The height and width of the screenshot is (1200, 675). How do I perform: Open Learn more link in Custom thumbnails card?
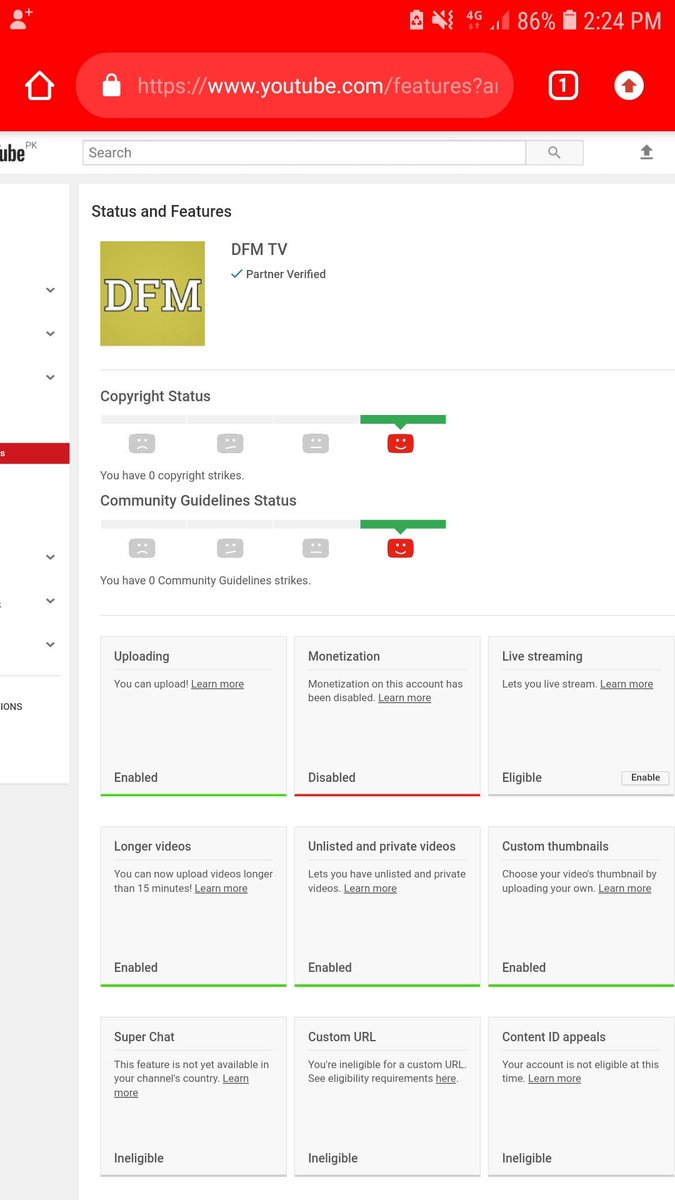(624, 888)
